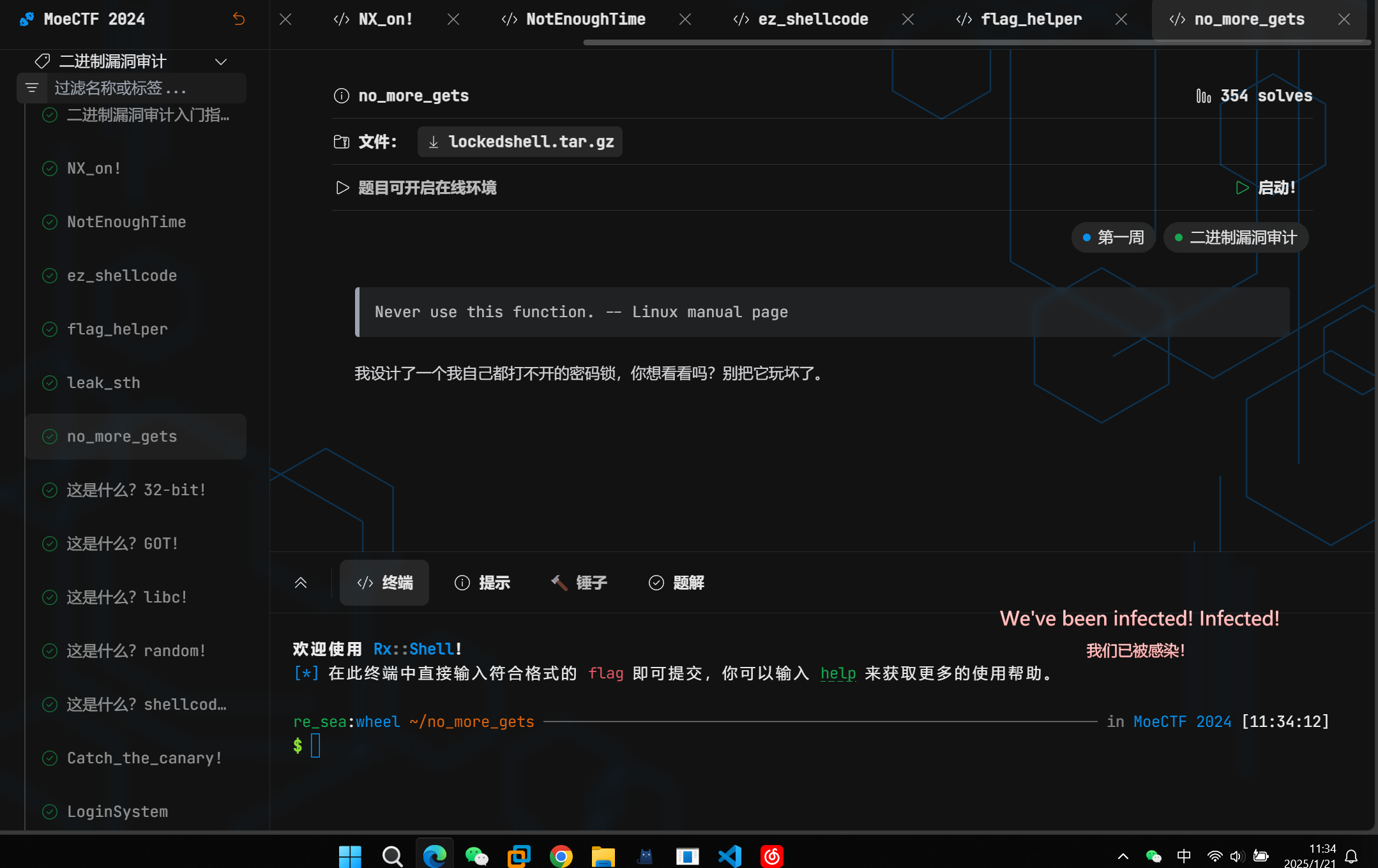This screenshot has height=868, width=1378.
Task: Open File Explorer from taskbar
Action: pyautogui.click(x=603, y=856)
